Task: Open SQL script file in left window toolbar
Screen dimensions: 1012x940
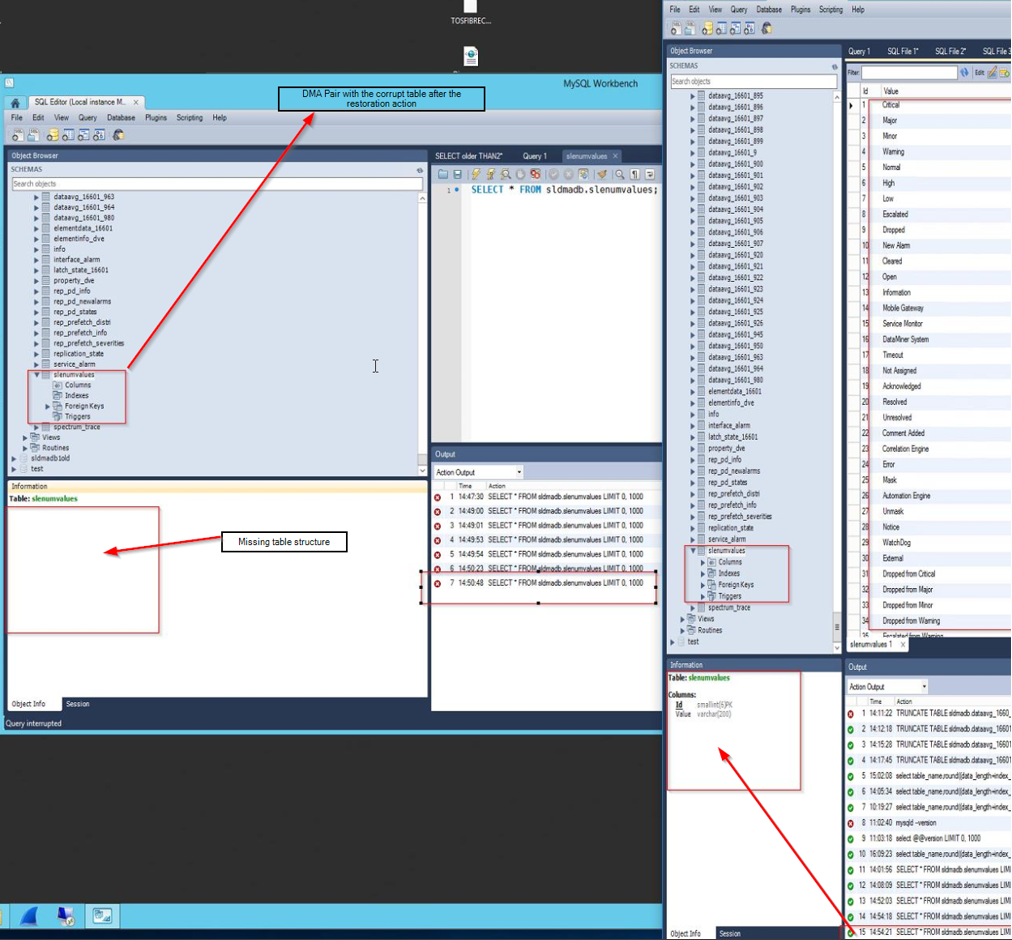Action: pos(32,135)
